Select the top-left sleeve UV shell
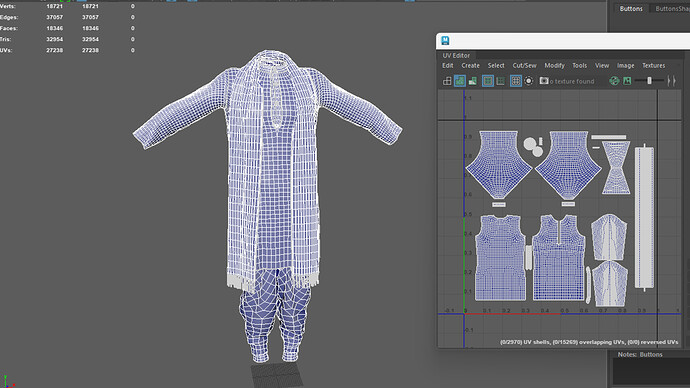Viewport: 690px width, 388px height. [x=499, y=165]
